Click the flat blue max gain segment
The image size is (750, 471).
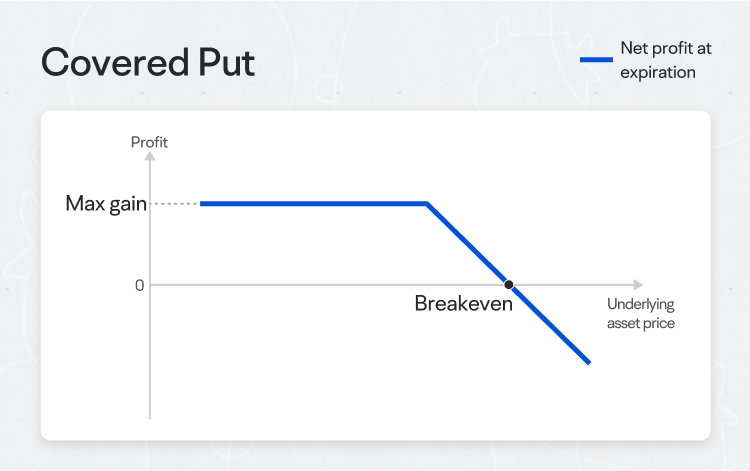click(x=313, y=204)
